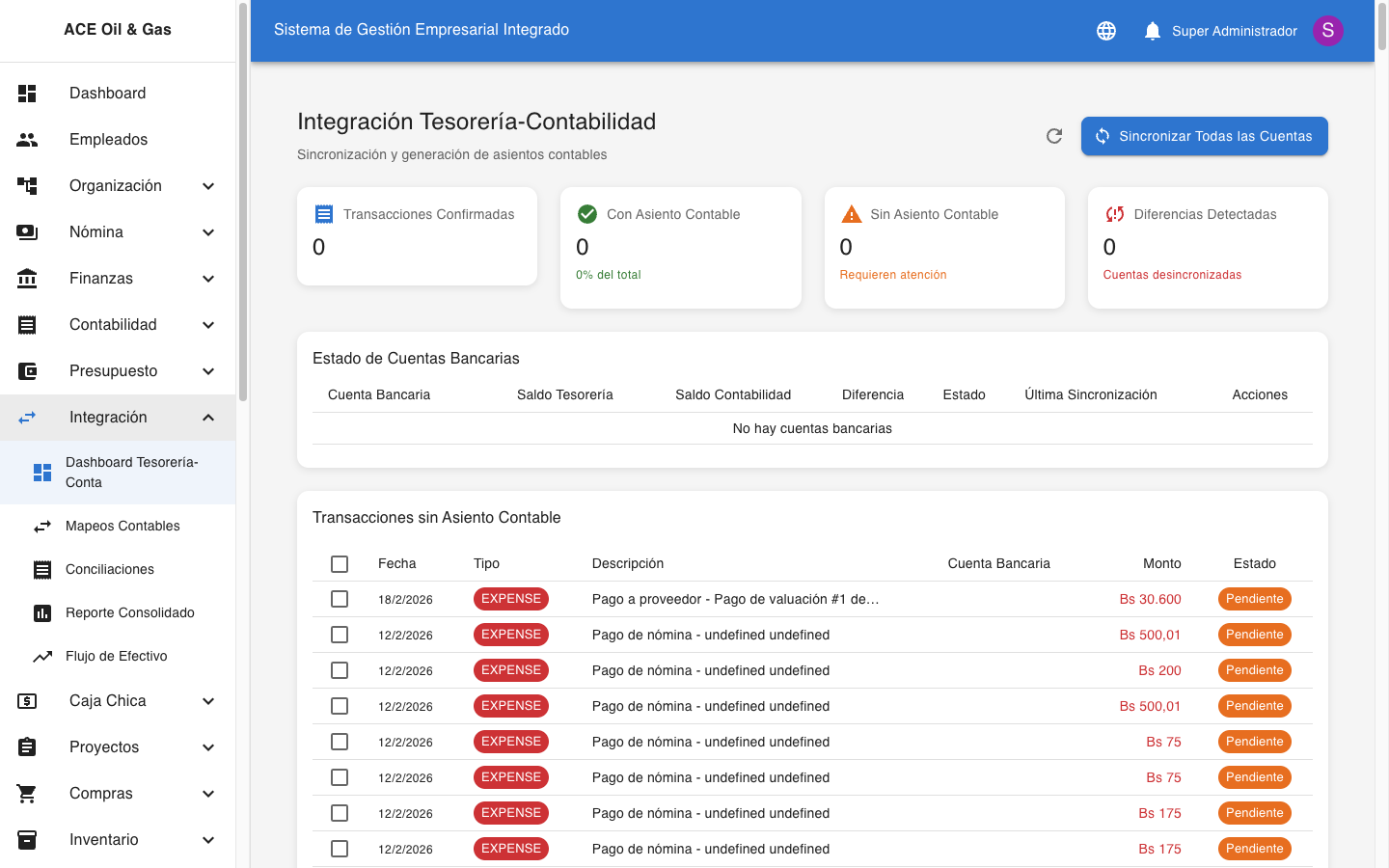
Task: Click the sidebar vertical scrollbar
Action: 243,203
